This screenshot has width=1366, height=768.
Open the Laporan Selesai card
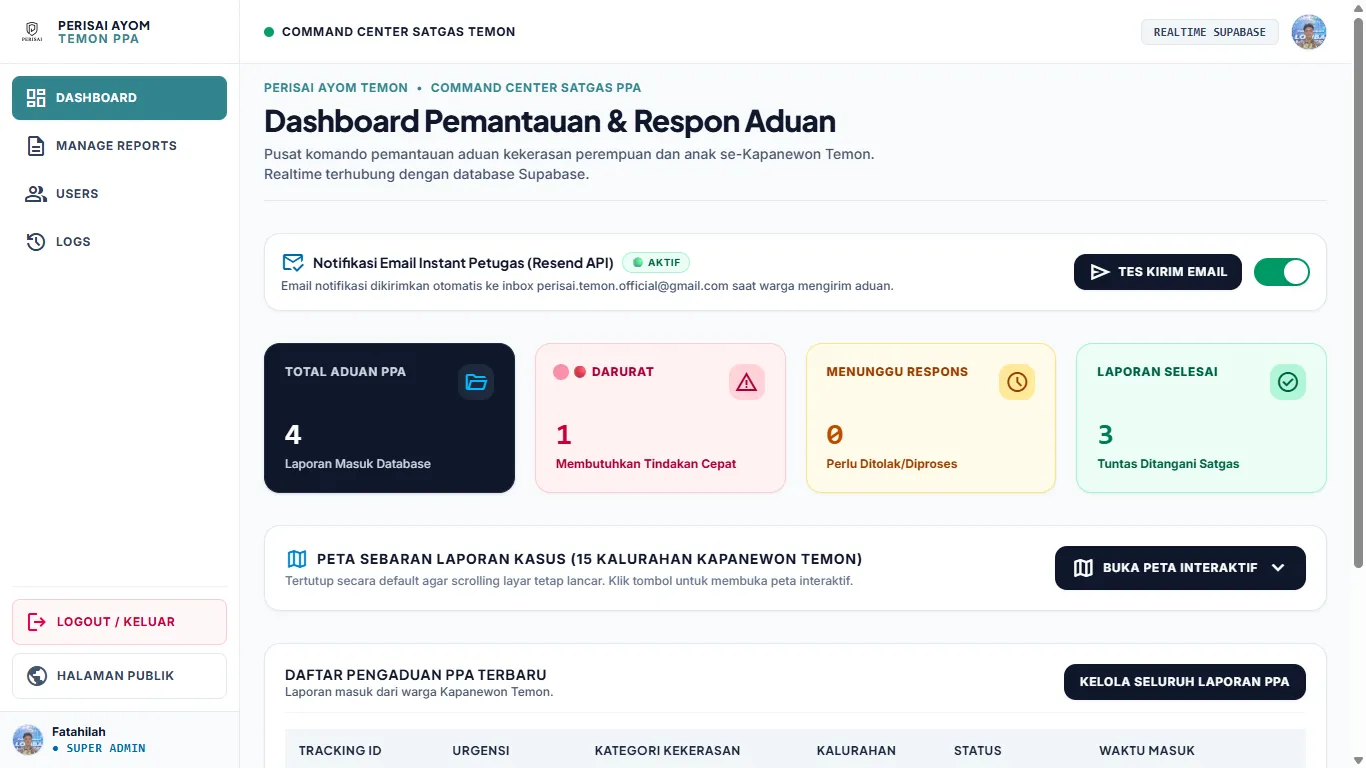click(x=1201, y=418)
